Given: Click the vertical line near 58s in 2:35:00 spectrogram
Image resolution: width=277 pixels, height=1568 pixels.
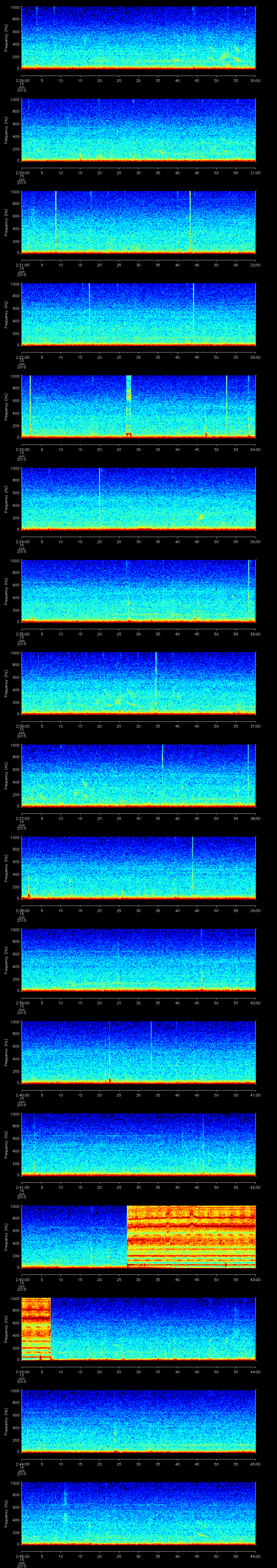Looking at the screenshot, I should pyautogui.click(x=248, y=590).
